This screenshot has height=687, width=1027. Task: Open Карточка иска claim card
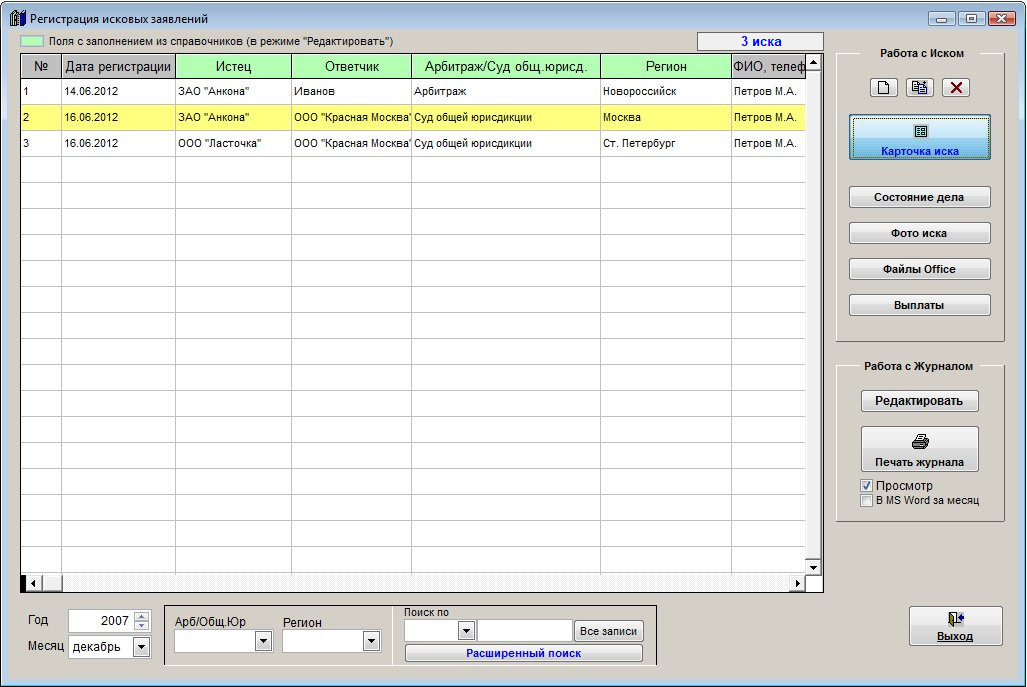pyautogui.click(x=919, y=138)
